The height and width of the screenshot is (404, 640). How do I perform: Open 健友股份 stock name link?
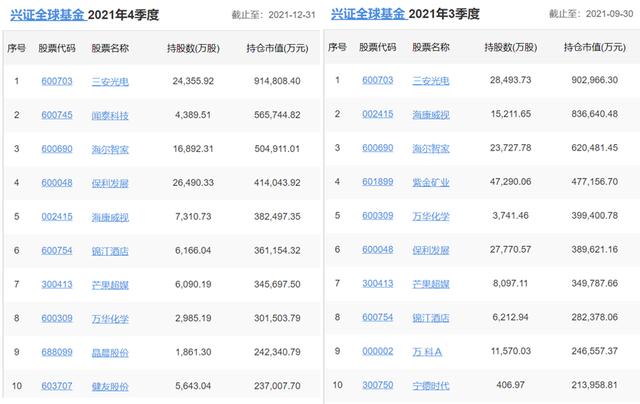click(110, 386)
